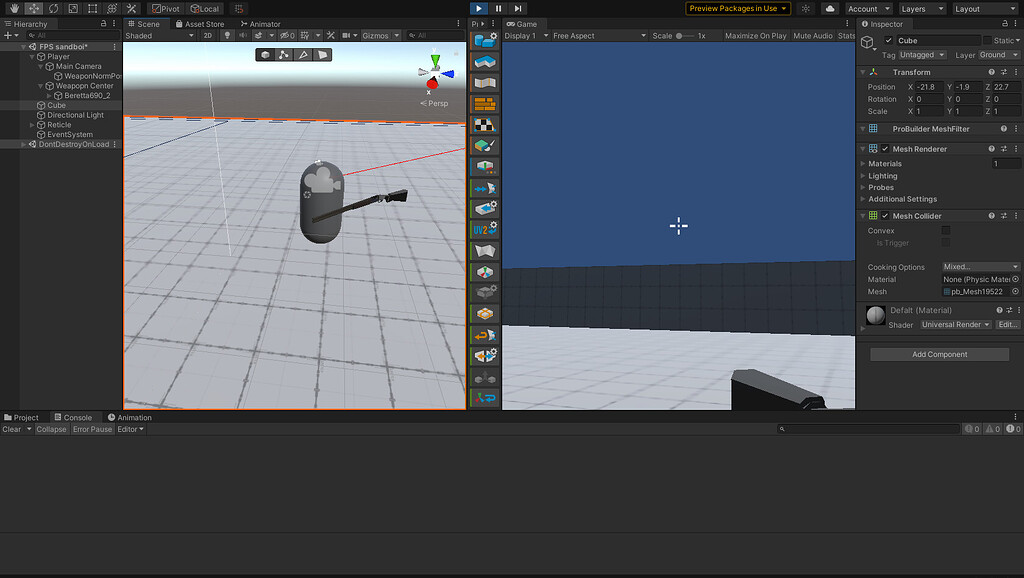Toggle the Convex checkbox on Mesh Collider
Screen dimensions: 1024x578
point(944,231)
